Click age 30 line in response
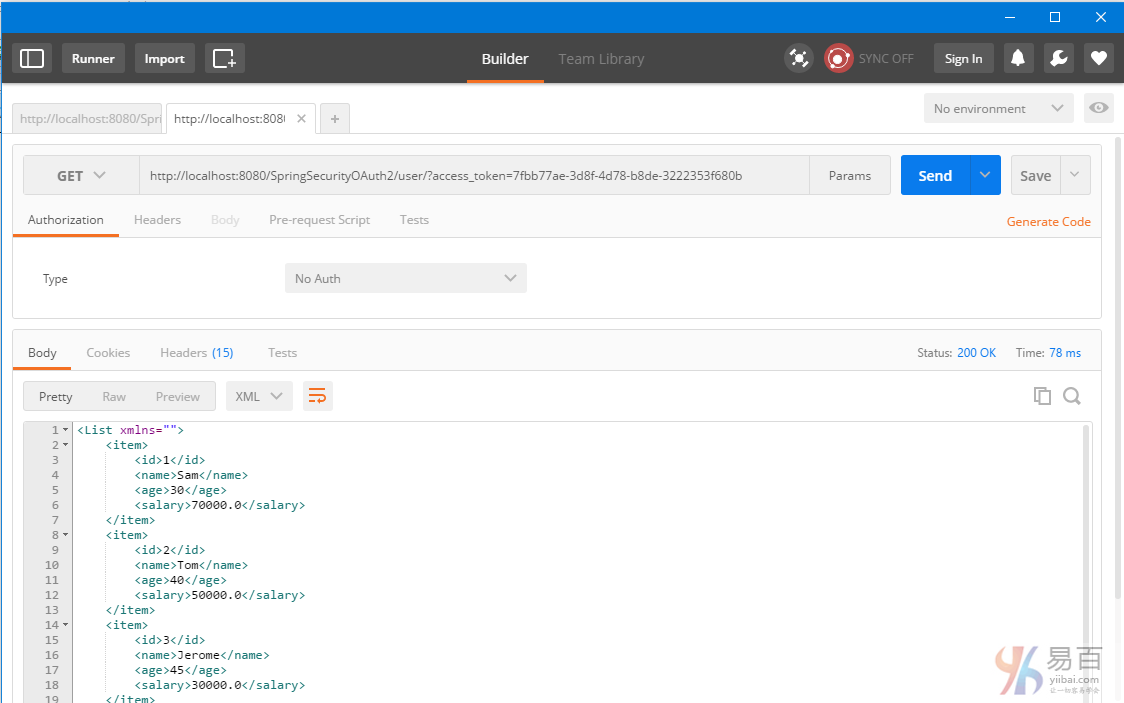Image resolution: width=1124 pixels, height=703 pixels. [180, 490]
